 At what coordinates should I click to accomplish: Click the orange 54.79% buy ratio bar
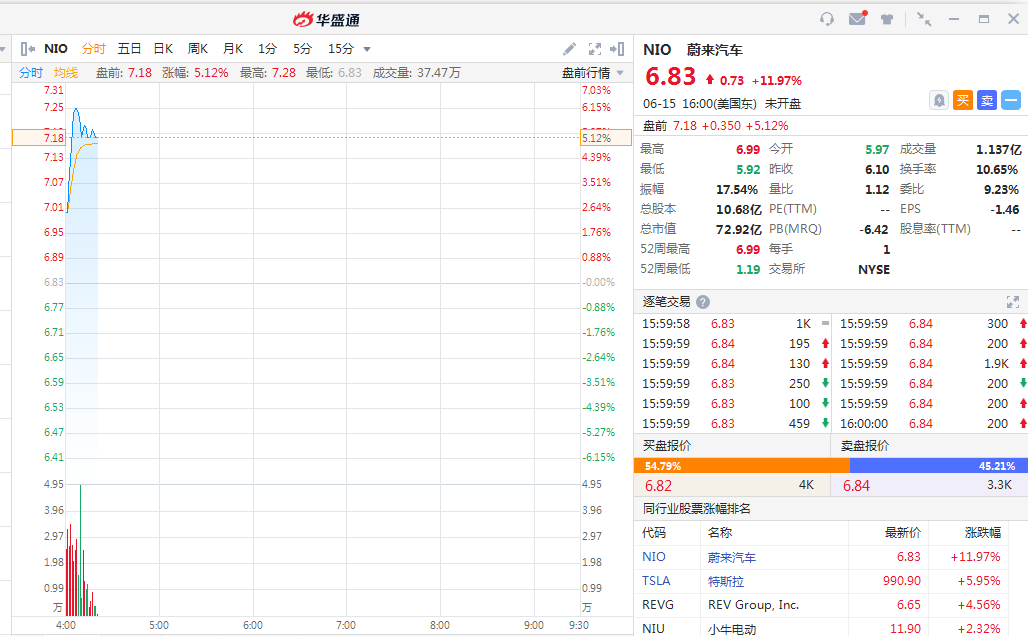pos(741,466)
